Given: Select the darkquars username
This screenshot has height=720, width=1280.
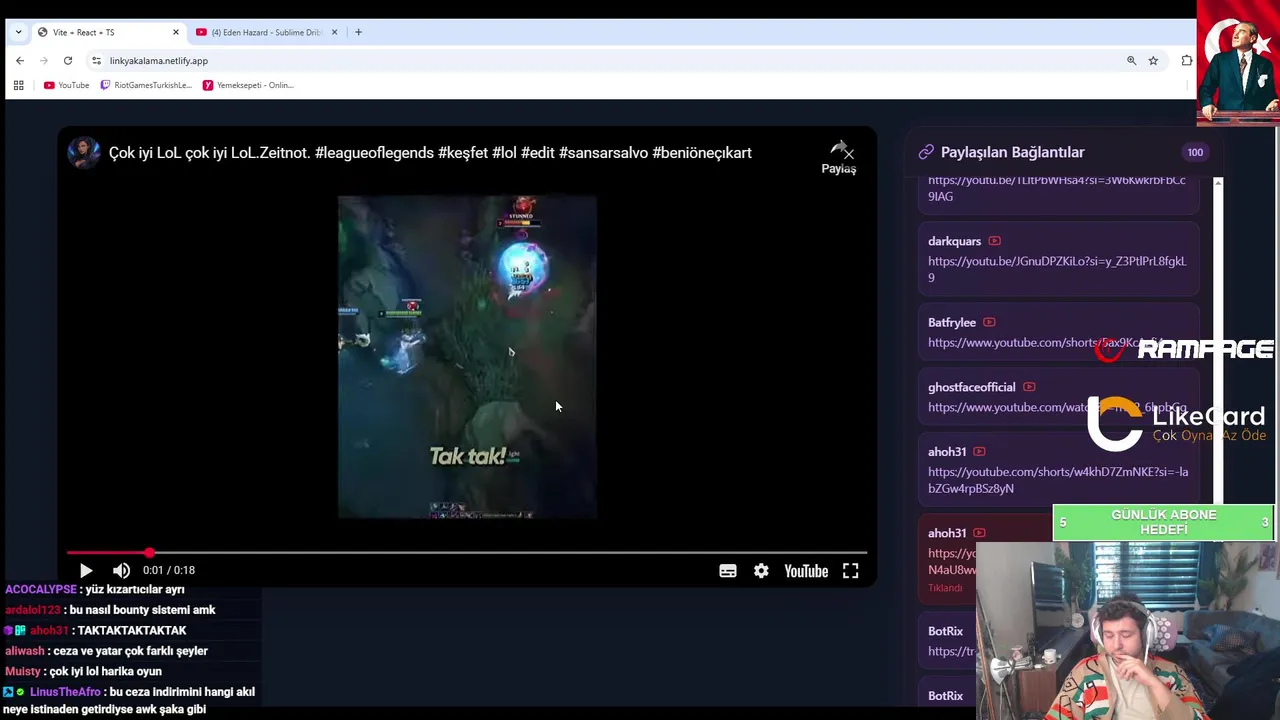Looking at the screenshot, I should click(x=954, y=241).
